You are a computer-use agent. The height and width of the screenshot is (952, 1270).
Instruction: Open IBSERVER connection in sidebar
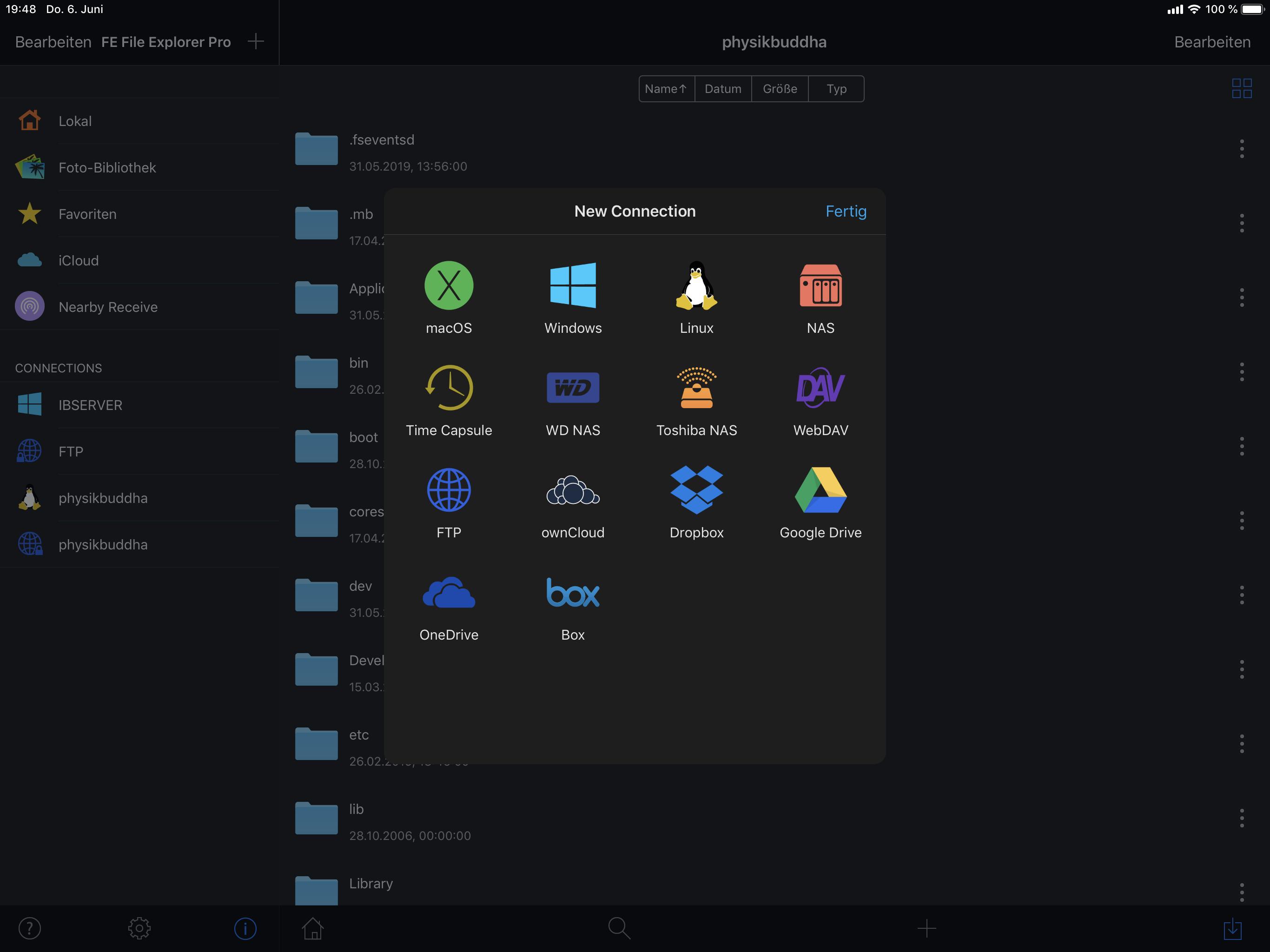pos(90,405)
